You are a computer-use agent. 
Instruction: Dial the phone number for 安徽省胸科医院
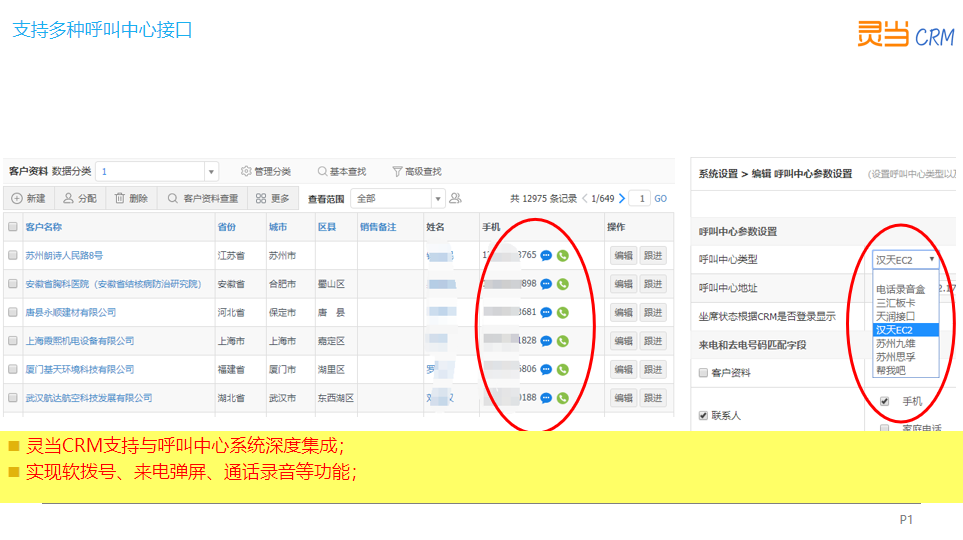coord(563,284)
